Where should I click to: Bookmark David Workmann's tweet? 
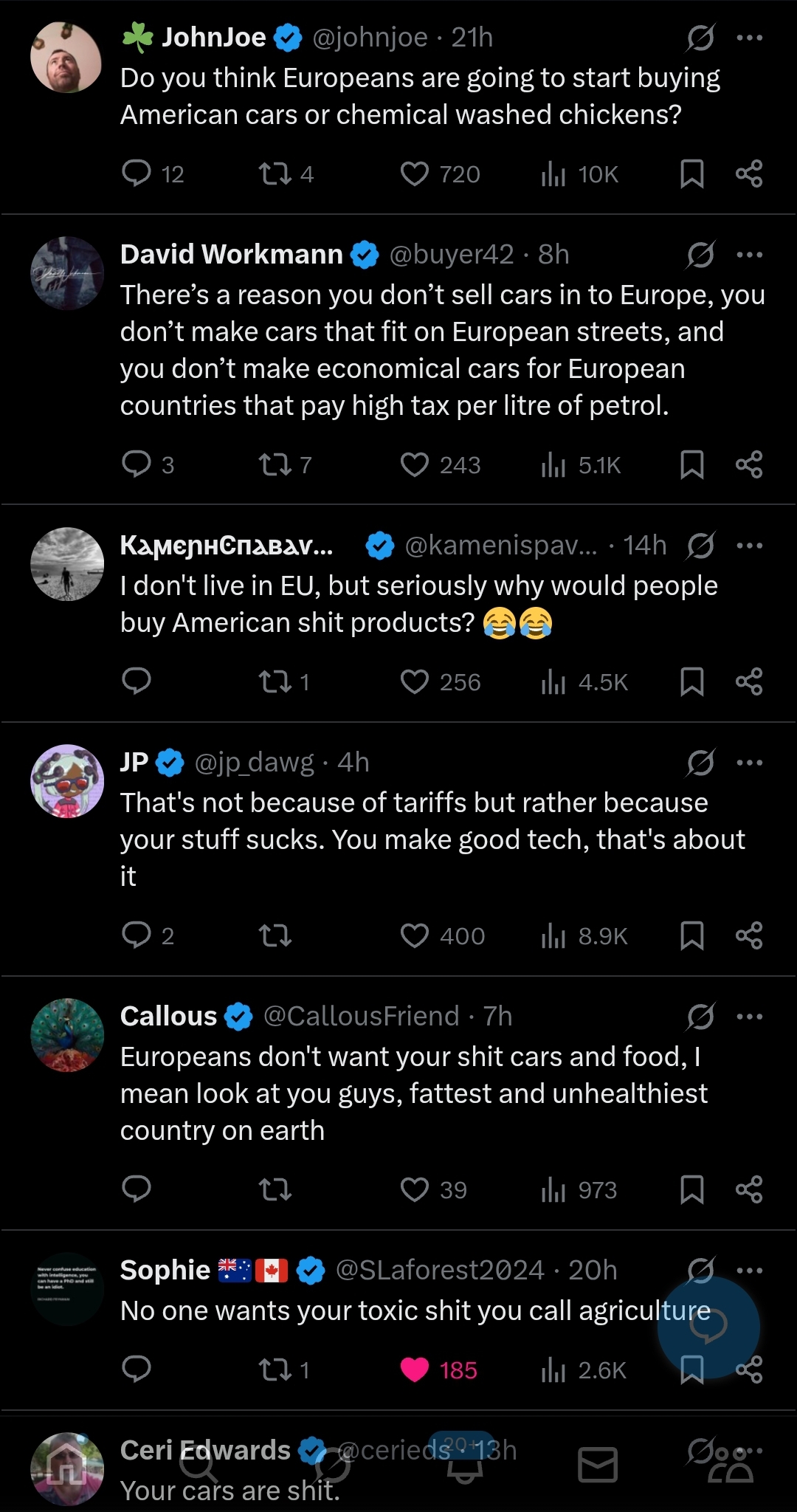tap(691, 464)
